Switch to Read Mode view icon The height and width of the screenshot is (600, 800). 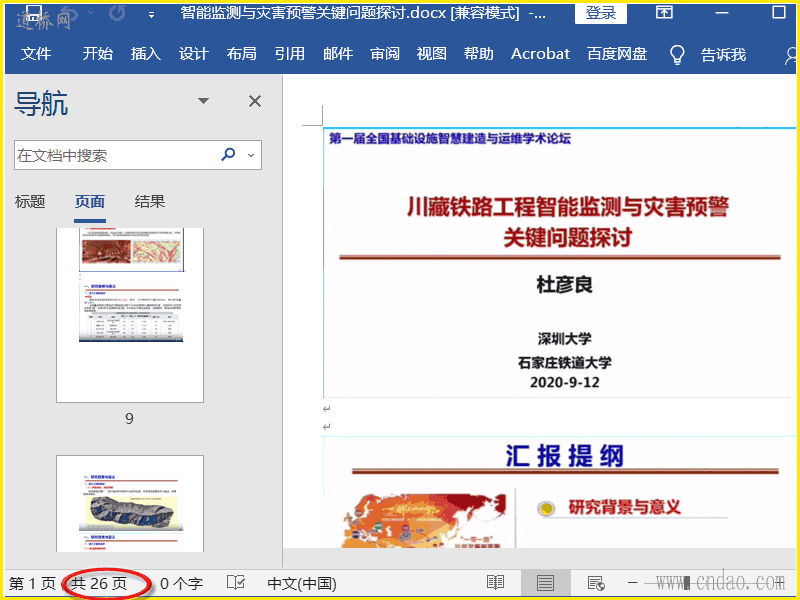coord(495,583)
